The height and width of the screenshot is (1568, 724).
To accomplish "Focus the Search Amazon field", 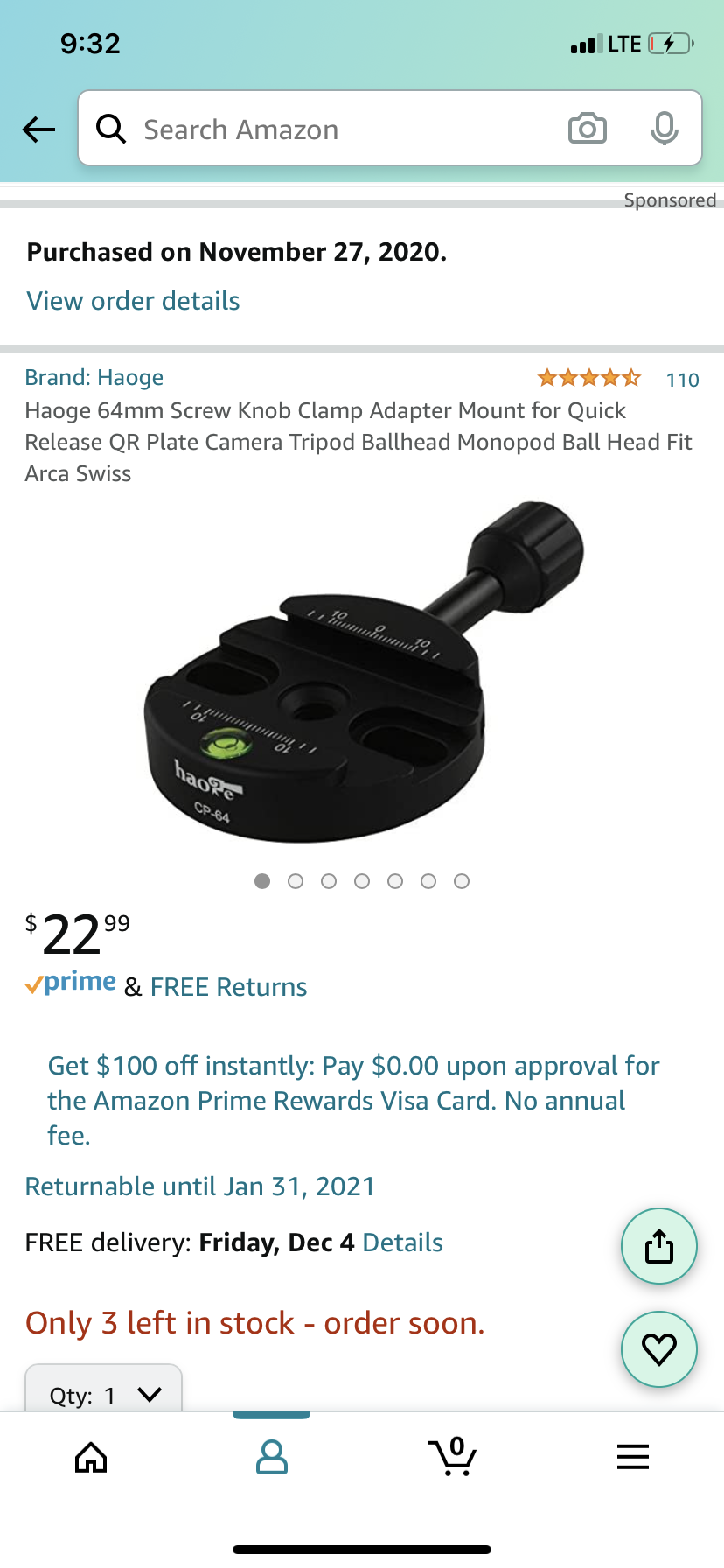I will [350, 129].
